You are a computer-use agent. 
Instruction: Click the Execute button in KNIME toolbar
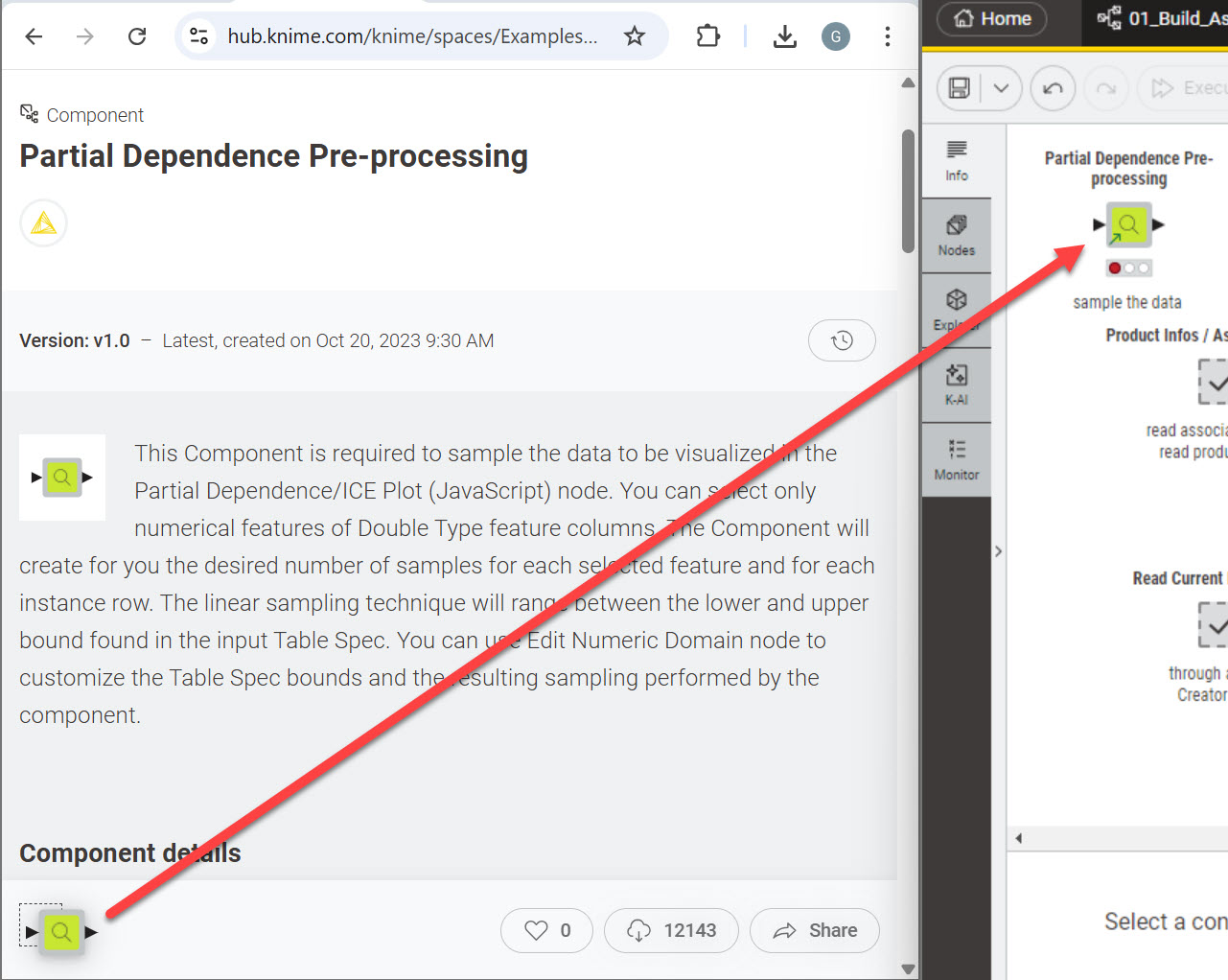click(1184, 88)
